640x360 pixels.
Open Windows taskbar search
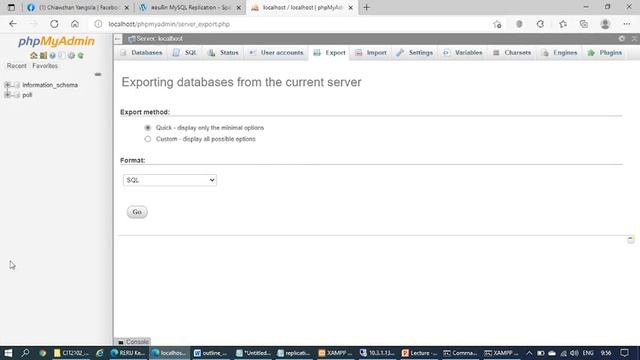coord(25,353)
